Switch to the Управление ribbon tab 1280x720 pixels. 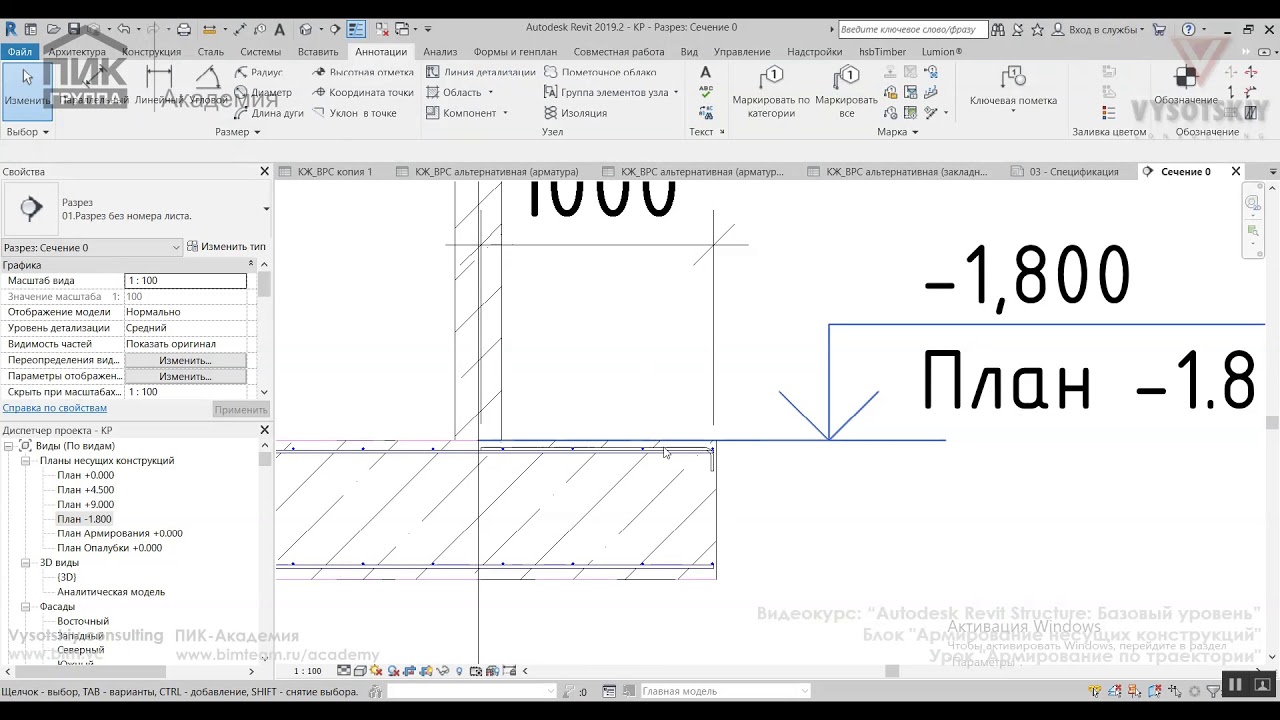742,51
